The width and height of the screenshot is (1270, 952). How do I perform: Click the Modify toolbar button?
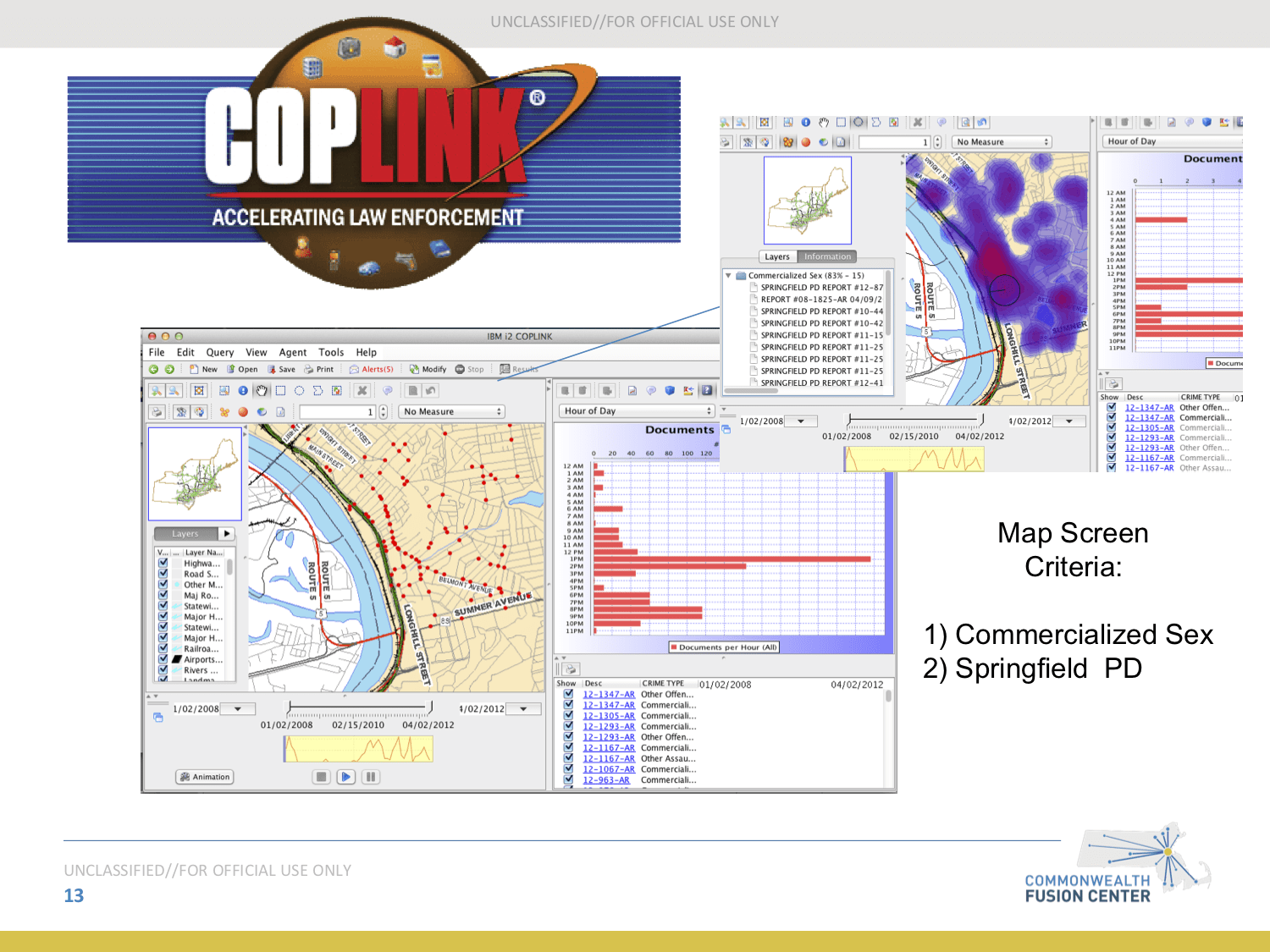point(428,369)
